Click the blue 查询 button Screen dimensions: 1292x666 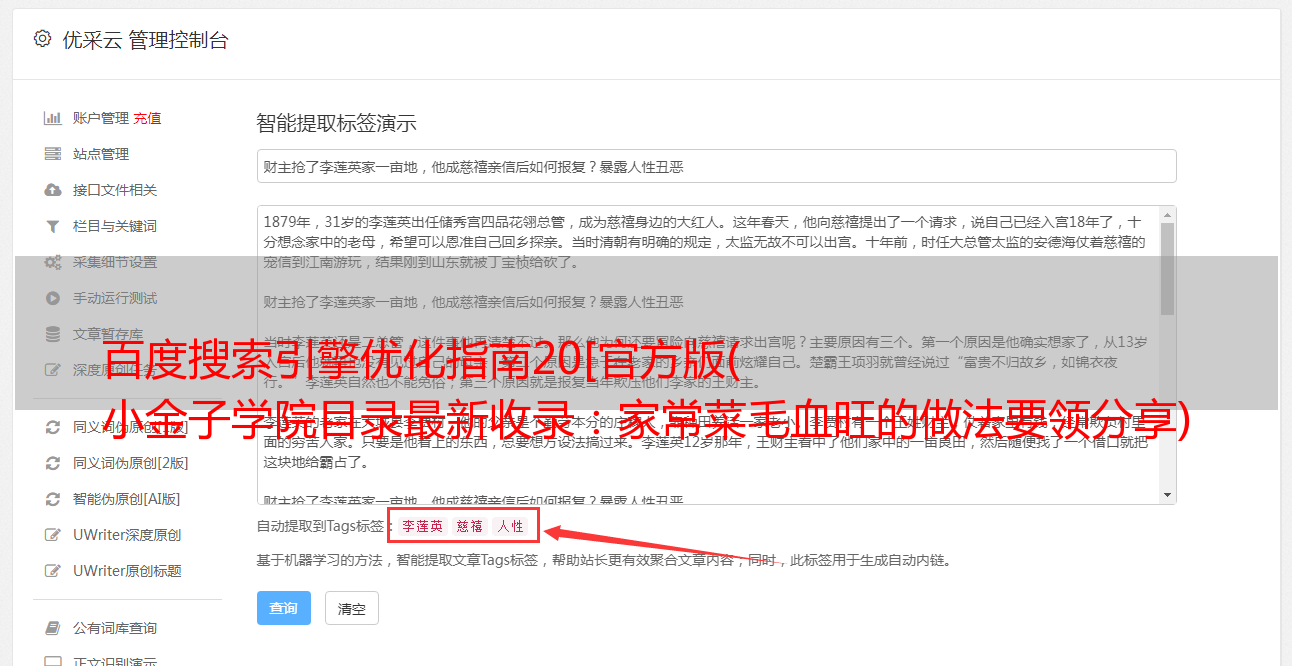click(283, 608)
